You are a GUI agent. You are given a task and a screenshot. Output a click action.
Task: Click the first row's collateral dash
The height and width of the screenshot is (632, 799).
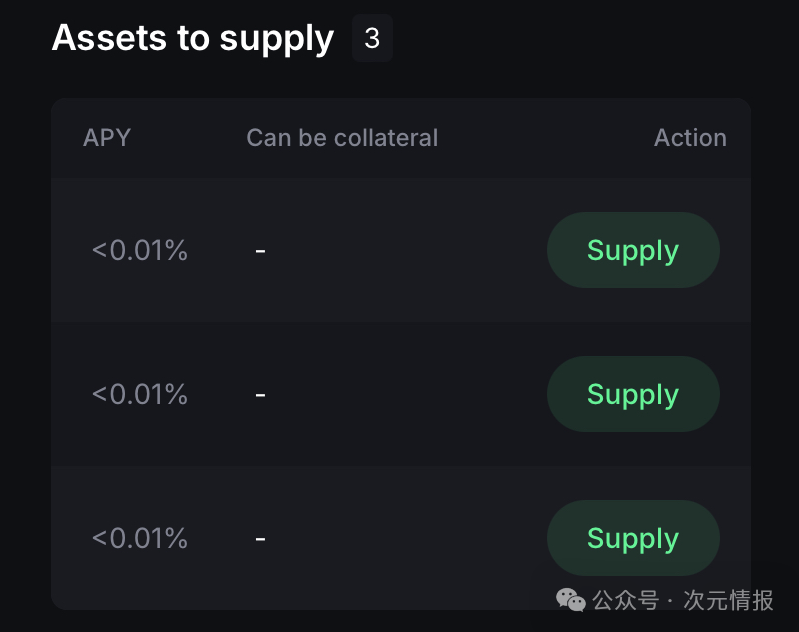pyautogui.click(x=260, y=251)
